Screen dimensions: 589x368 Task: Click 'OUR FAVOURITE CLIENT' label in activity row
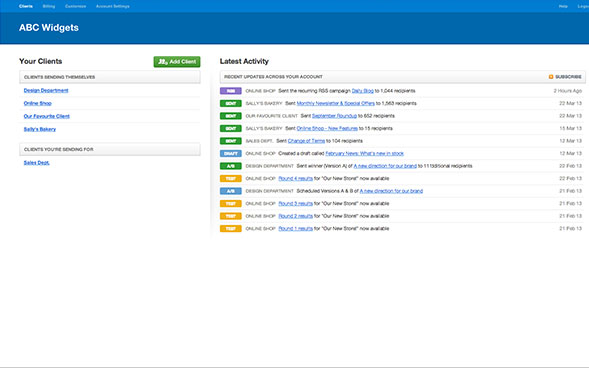272,116
